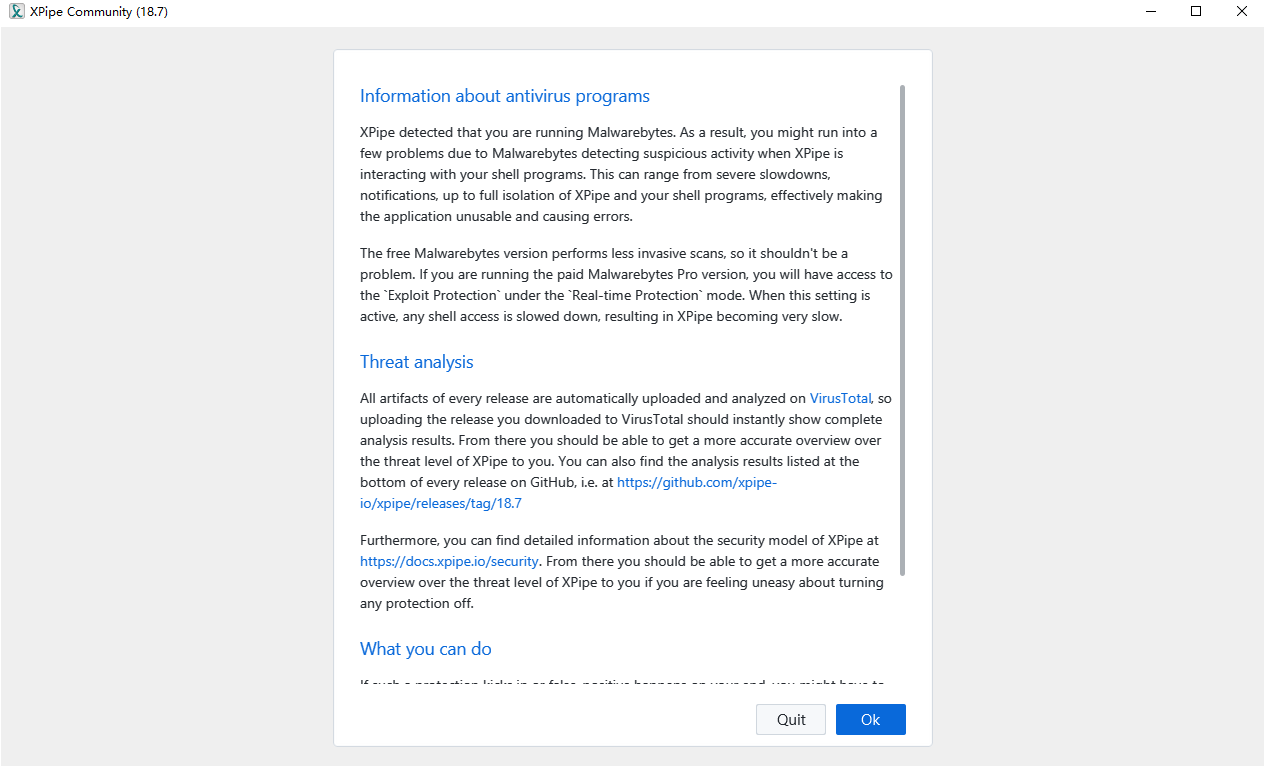Click paragraph starting 'XPipe detected that you'
Image resolution: width=1264 pixels, height=766 pixels.
(x=620, y=174)
